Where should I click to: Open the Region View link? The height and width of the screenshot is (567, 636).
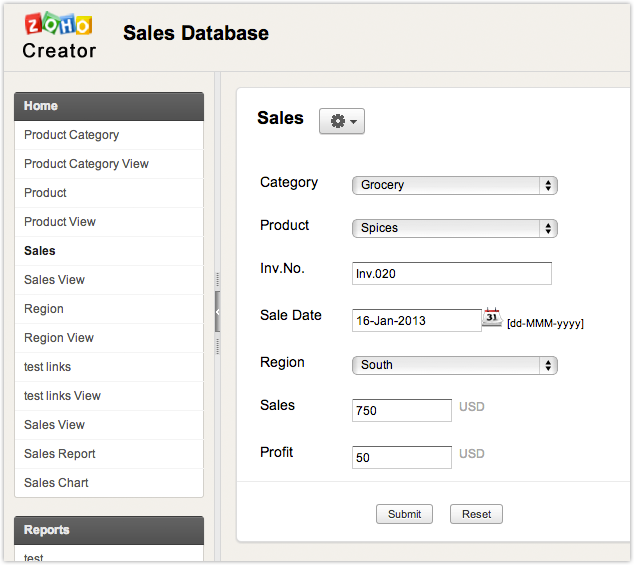[58, 338]
